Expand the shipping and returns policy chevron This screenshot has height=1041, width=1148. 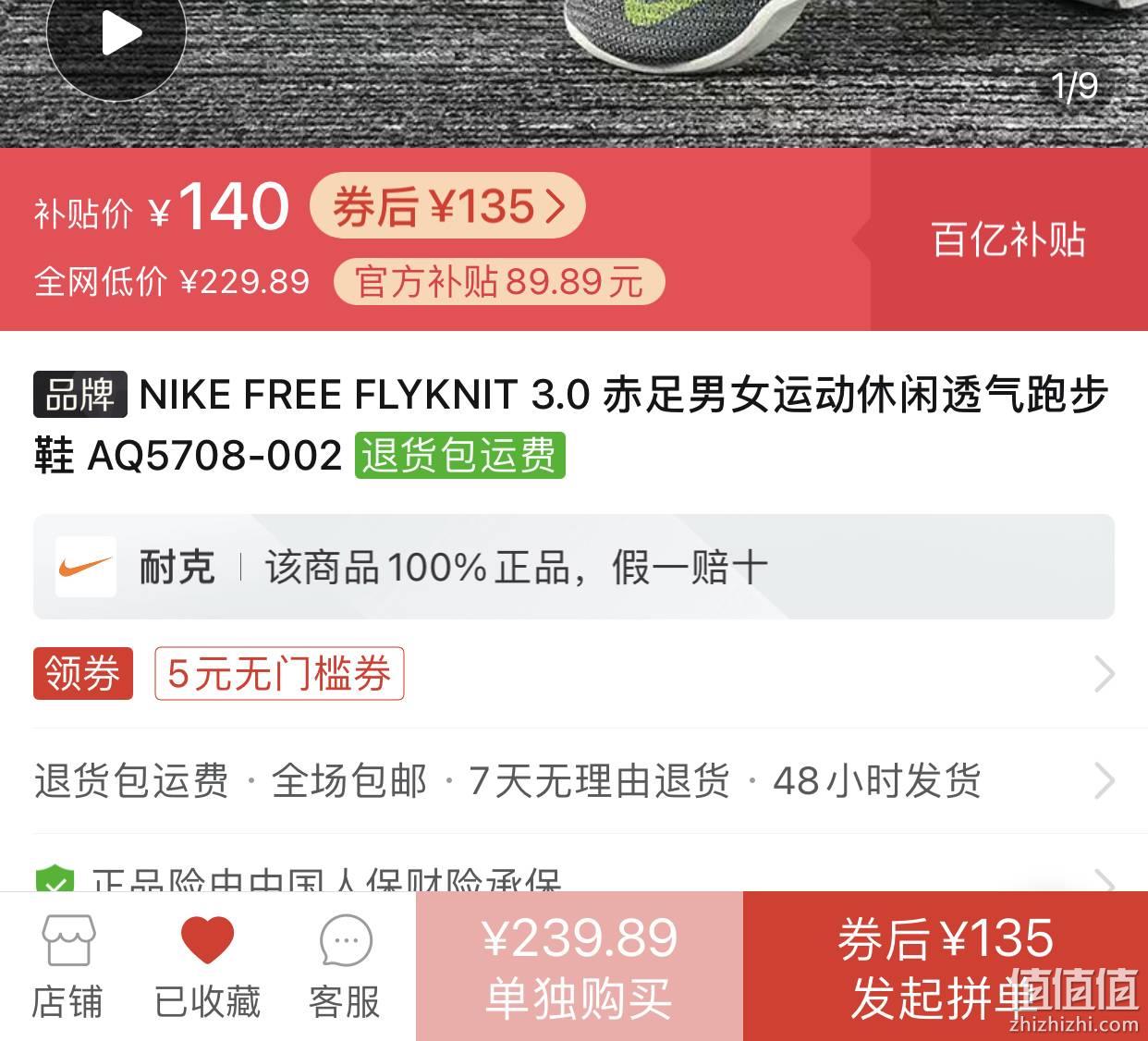pos(1104,781)
